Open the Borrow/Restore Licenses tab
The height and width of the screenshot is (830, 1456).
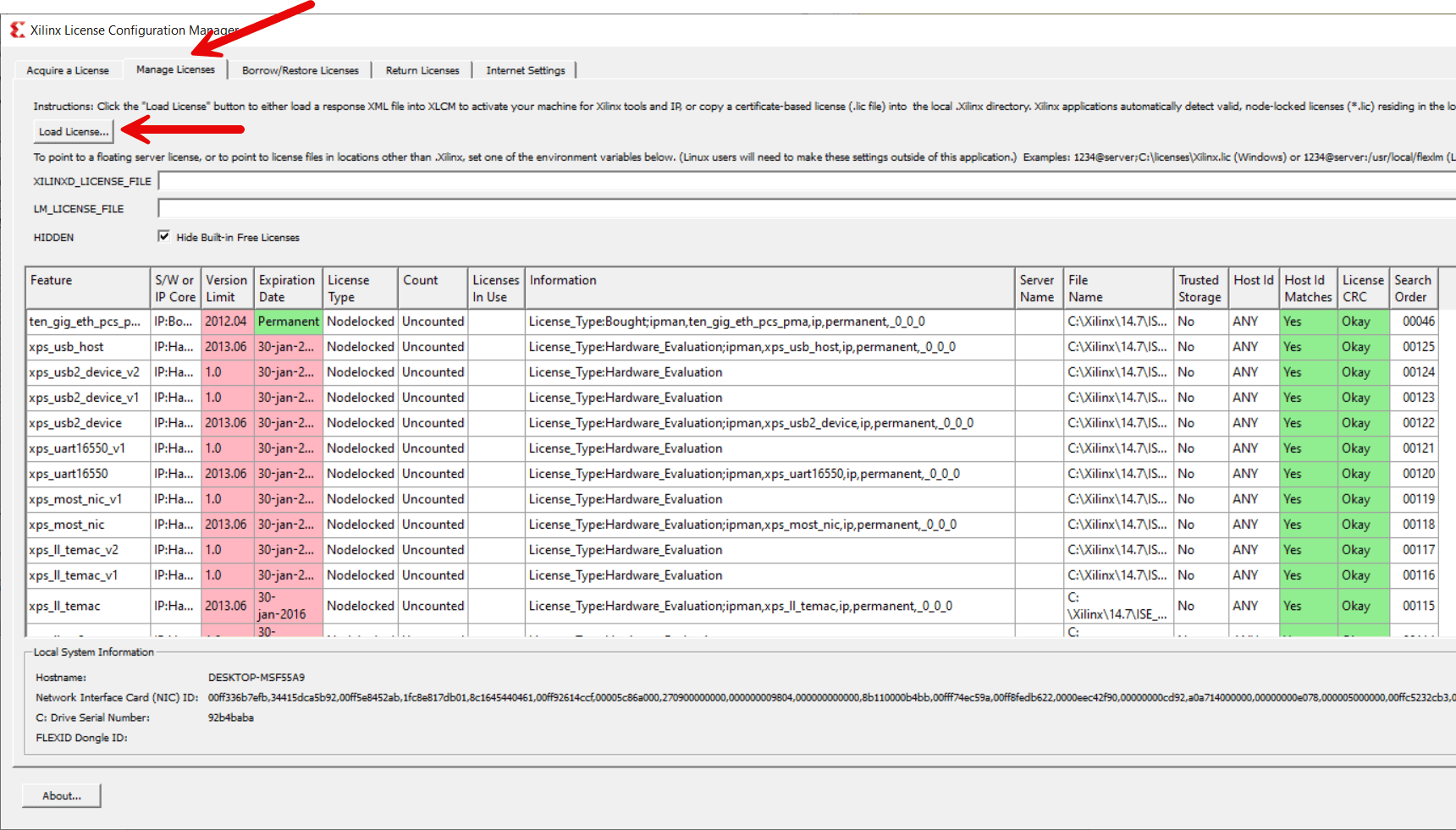(300, 70)
